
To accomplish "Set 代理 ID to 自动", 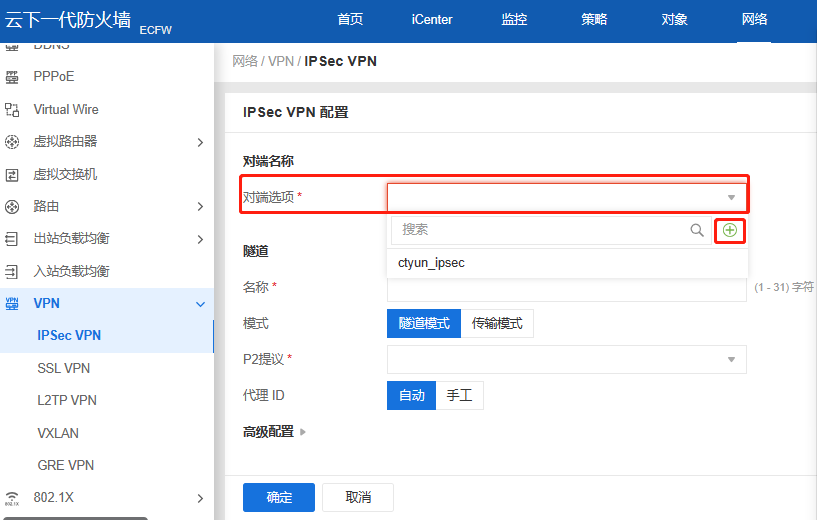I will click(412, 396).
